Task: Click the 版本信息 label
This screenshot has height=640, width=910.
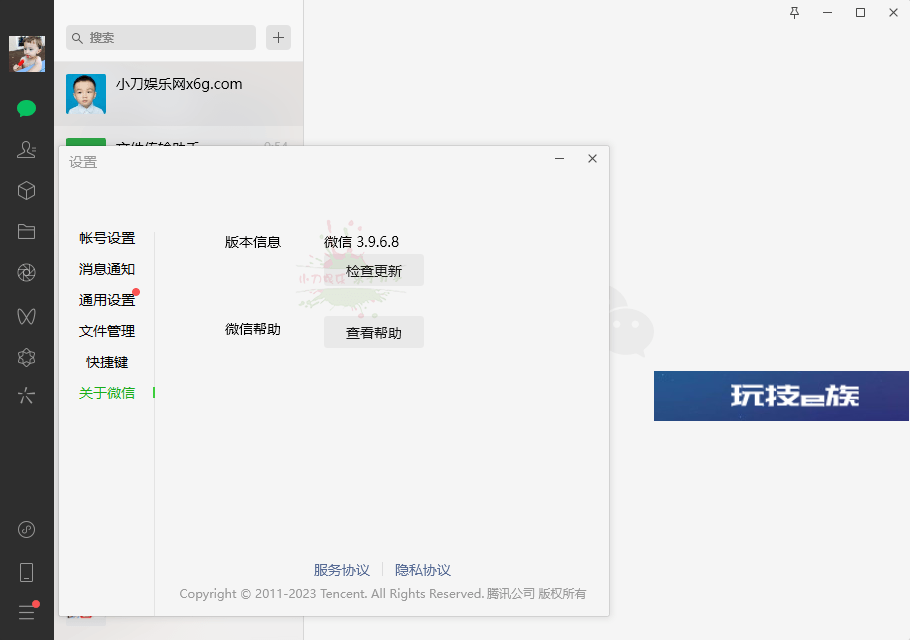Action: pyautogui.click(x=253, y=242)
